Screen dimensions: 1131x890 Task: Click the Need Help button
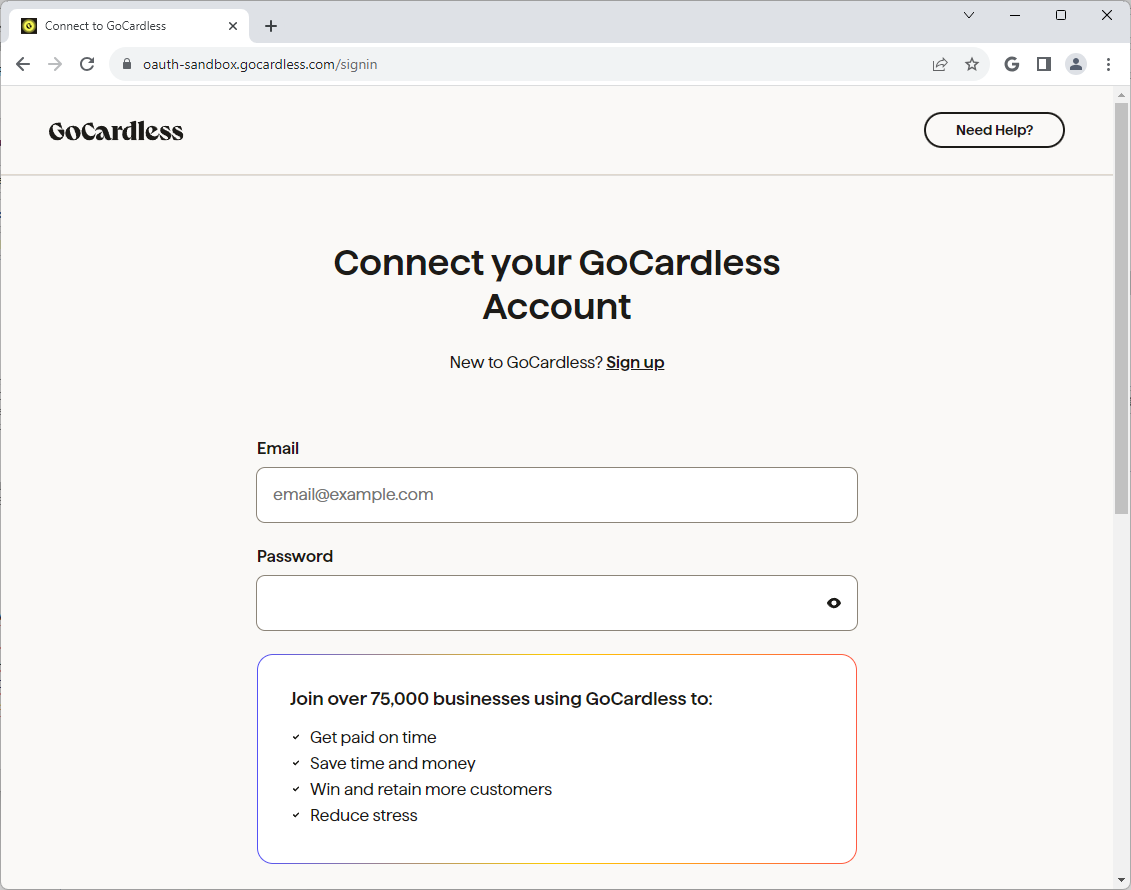994,130
